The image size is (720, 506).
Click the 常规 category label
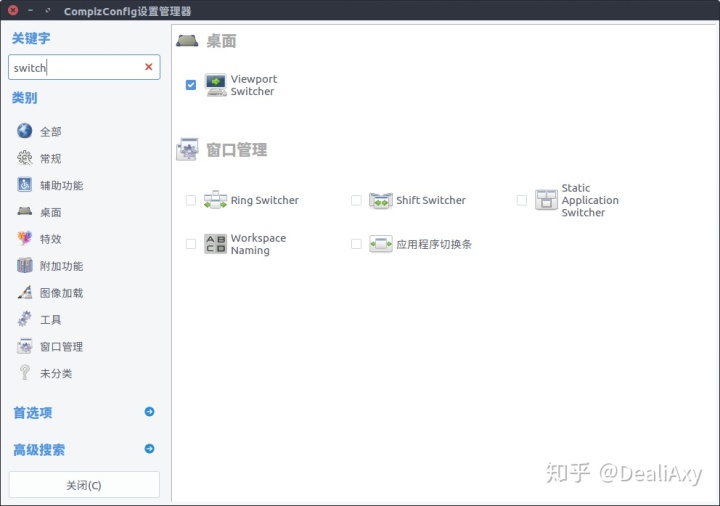(x=51, y=159)
